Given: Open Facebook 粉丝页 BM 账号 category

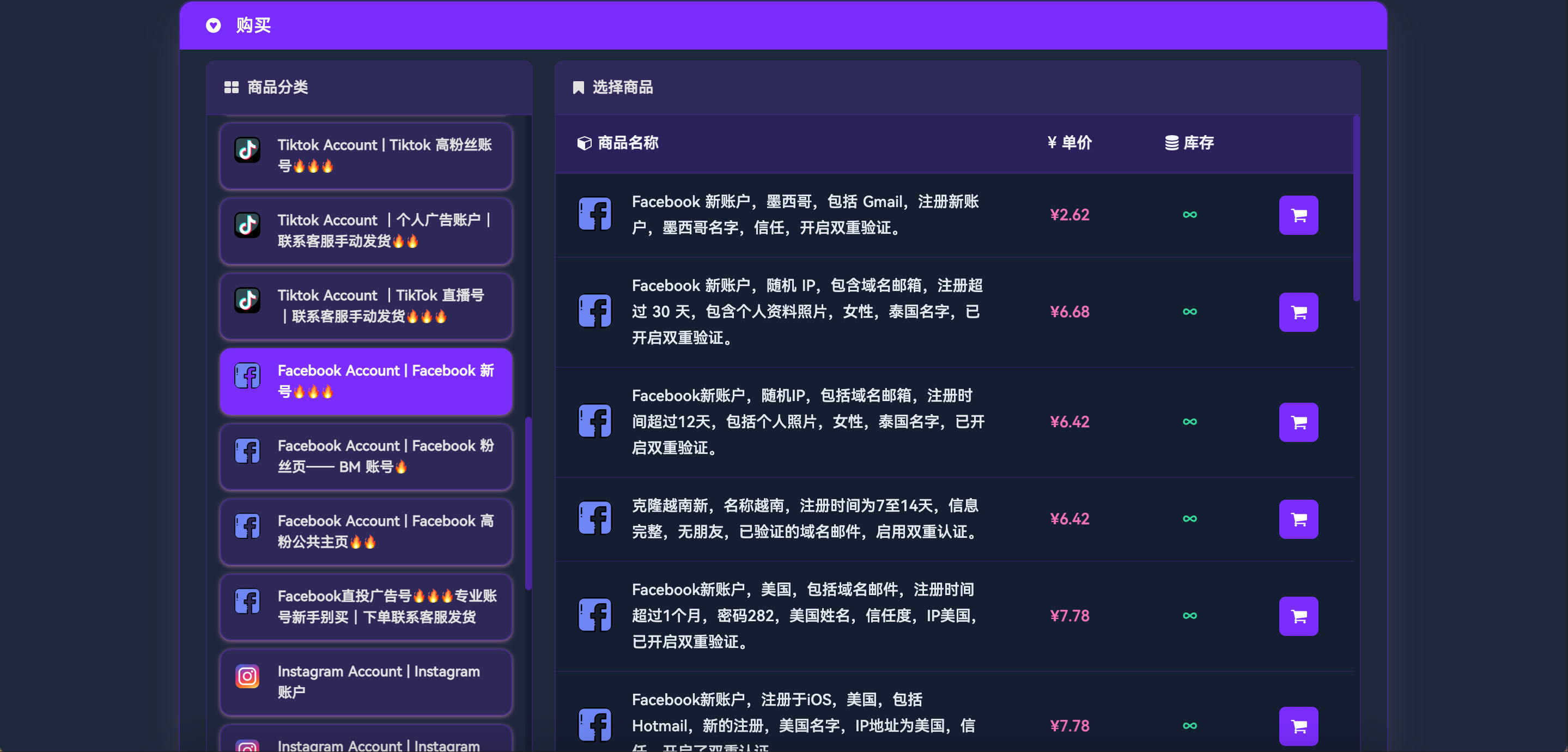Looking at the screenshot, I should [365, 457].
